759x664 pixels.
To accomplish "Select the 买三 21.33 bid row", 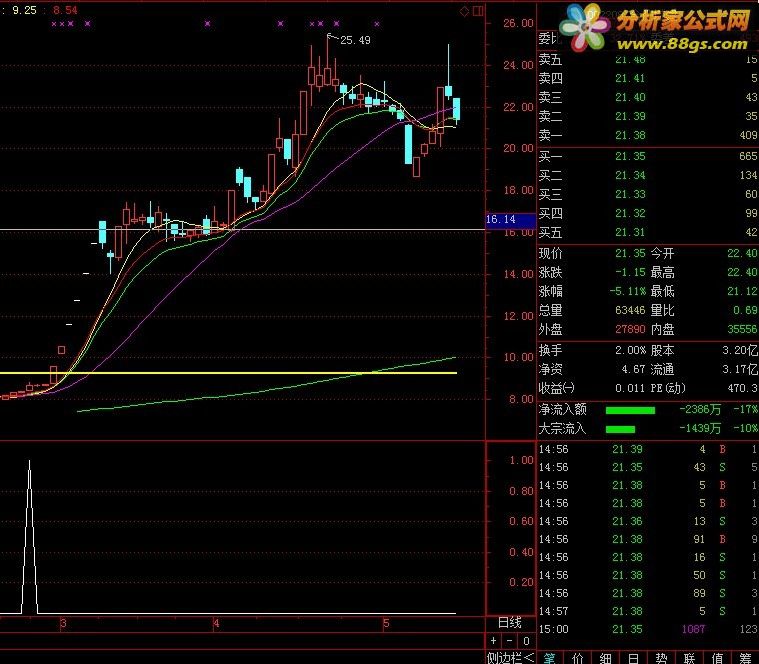I will click(648, 194).
